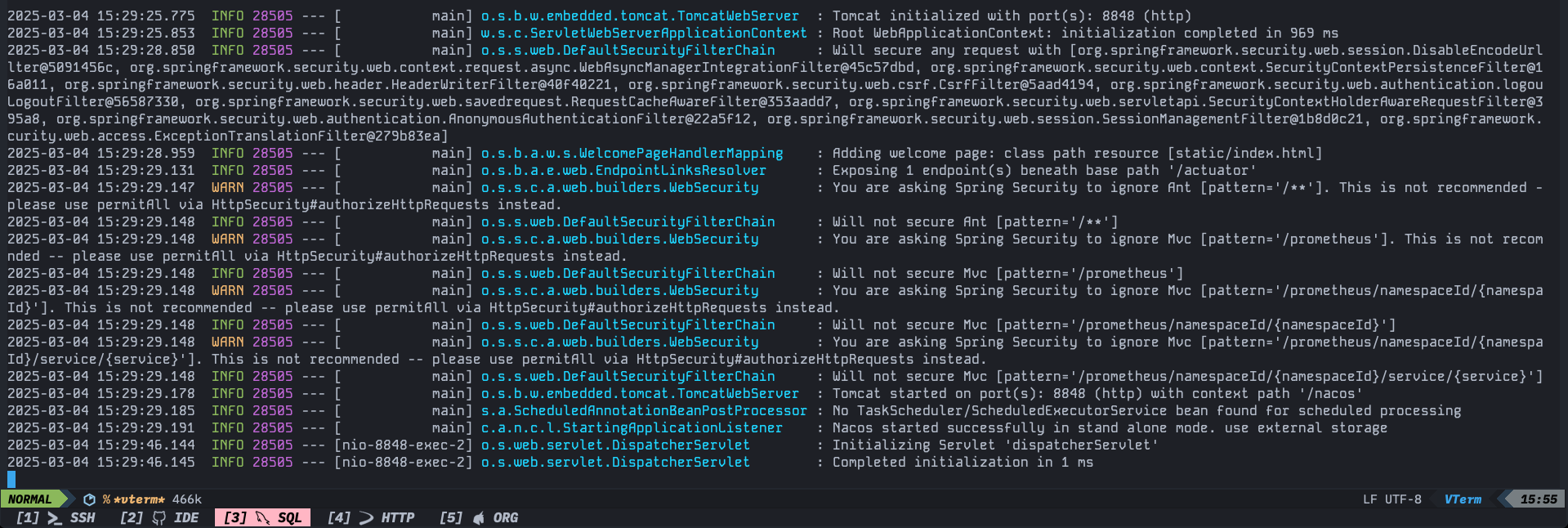Select the highlighted [3] SQL workspace
Screen dimensions: 1568x528
262,518
